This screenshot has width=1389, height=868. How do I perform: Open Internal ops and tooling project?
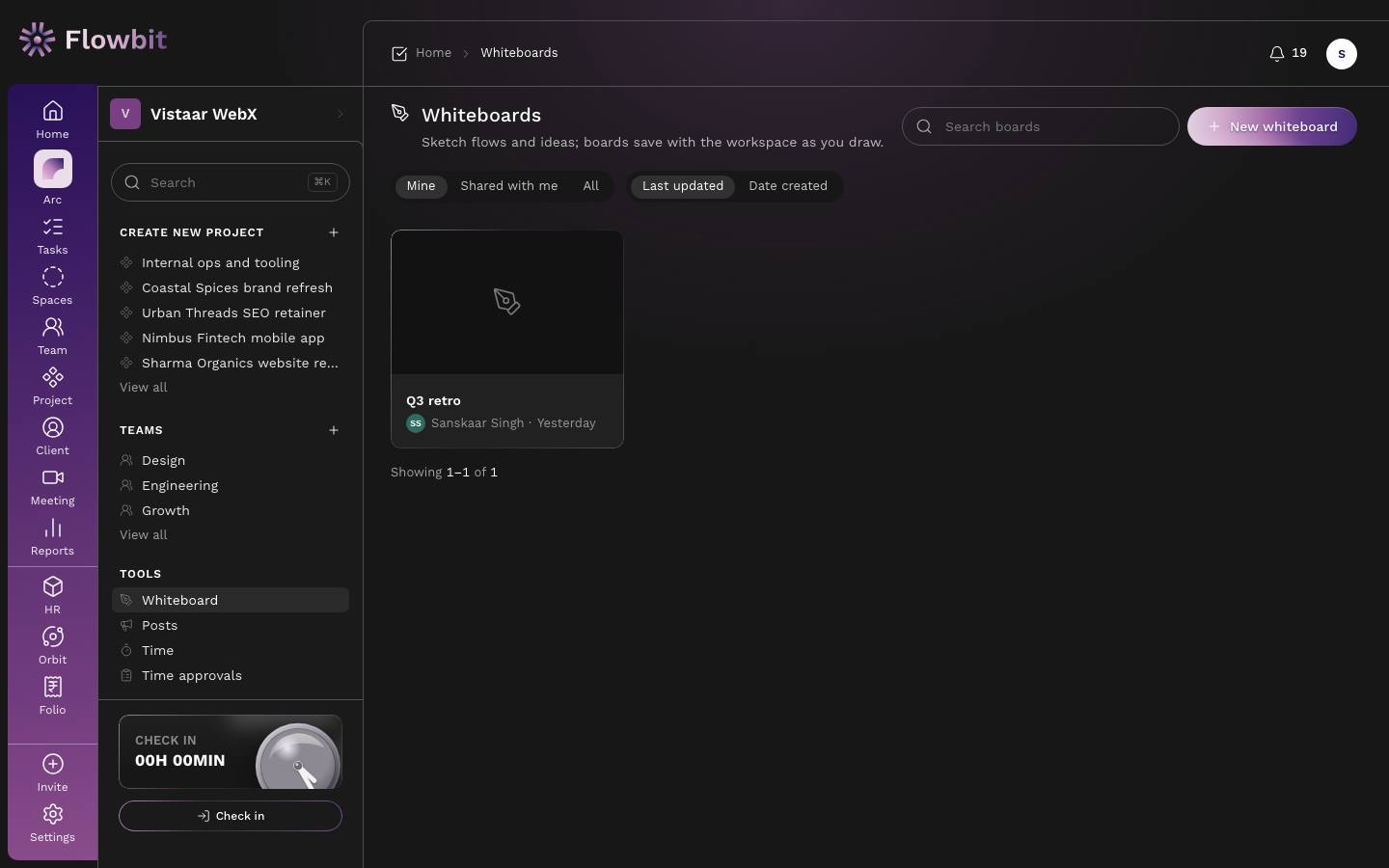(x=231, y=262)
